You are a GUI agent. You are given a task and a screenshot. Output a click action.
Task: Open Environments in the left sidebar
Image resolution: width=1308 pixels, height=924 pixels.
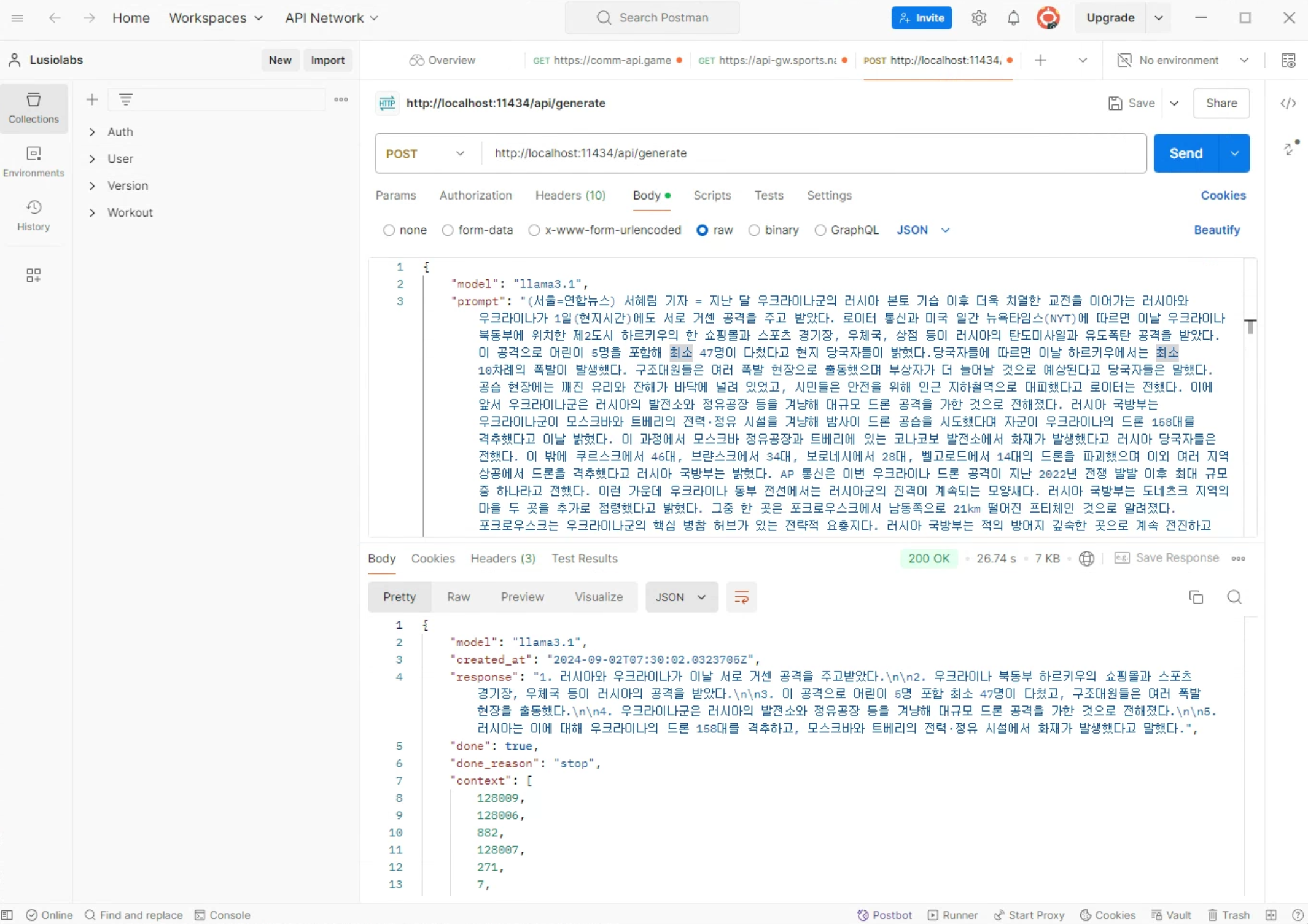[x=34, y=161]
